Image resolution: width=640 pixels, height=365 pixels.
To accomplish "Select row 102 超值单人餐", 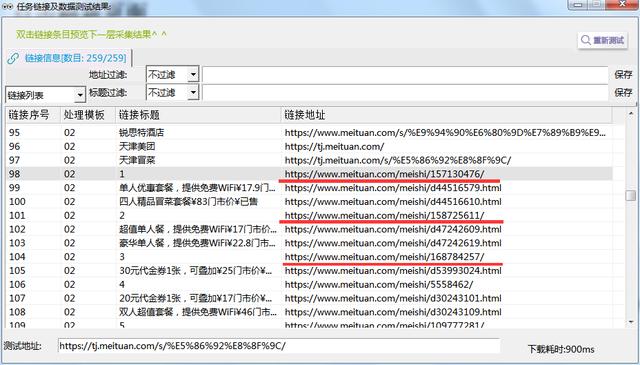I will click(309, 229).
